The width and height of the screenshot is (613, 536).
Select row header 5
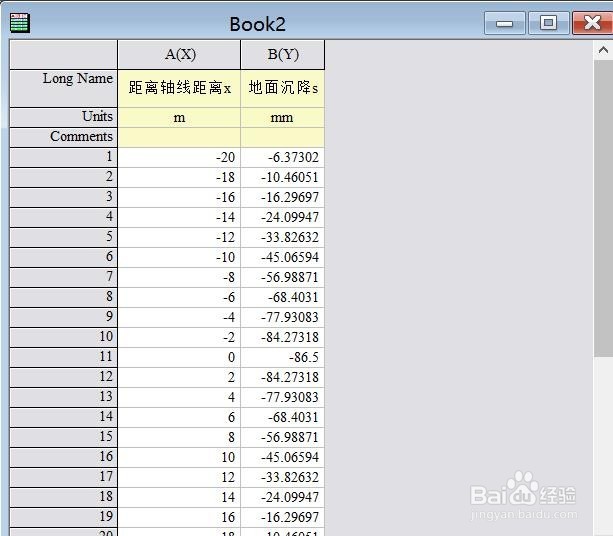coord(64,237)
